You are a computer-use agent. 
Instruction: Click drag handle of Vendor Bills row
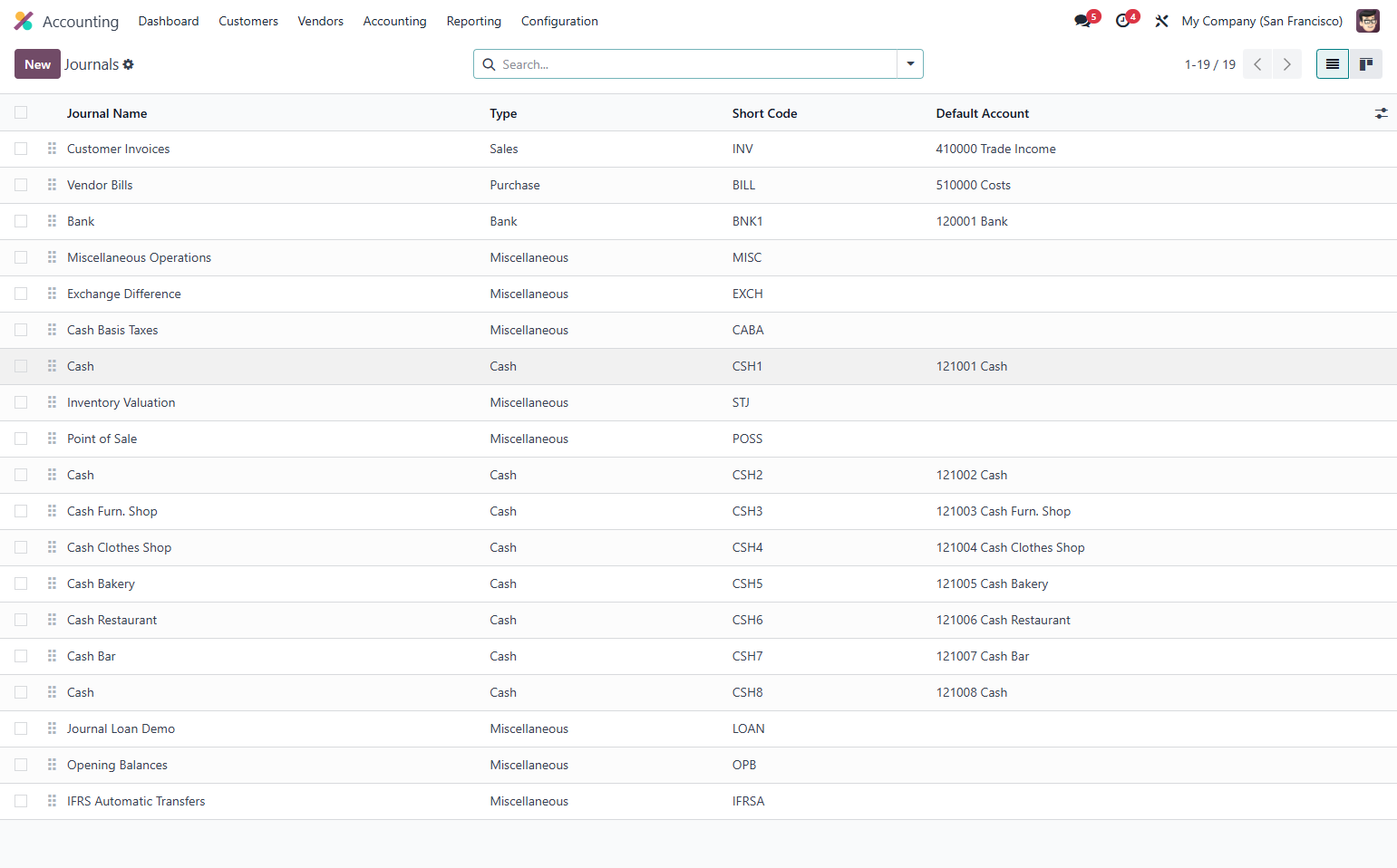(x=53, y=185)
